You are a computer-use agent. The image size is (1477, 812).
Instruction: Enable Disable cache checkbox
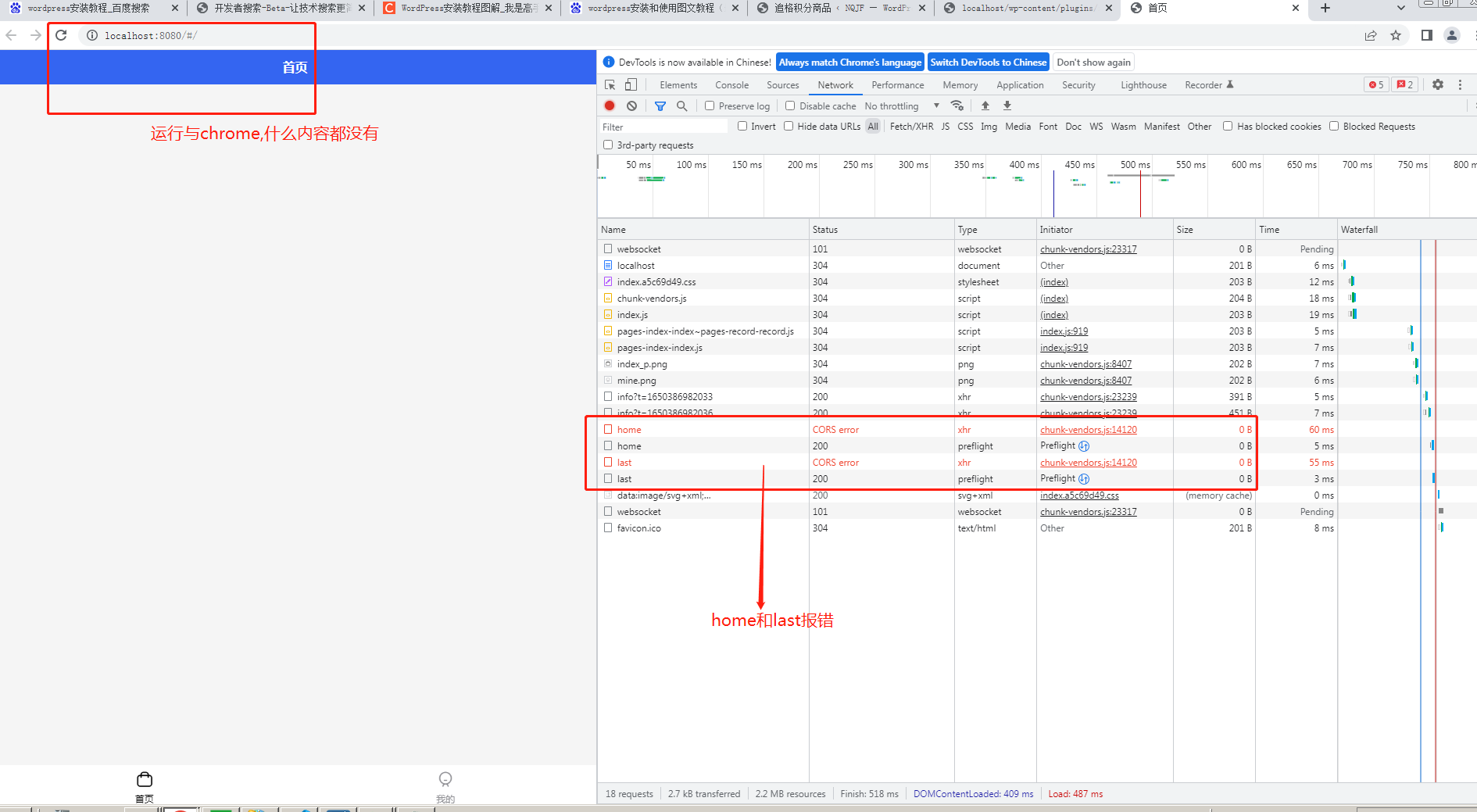coord(790,106)
